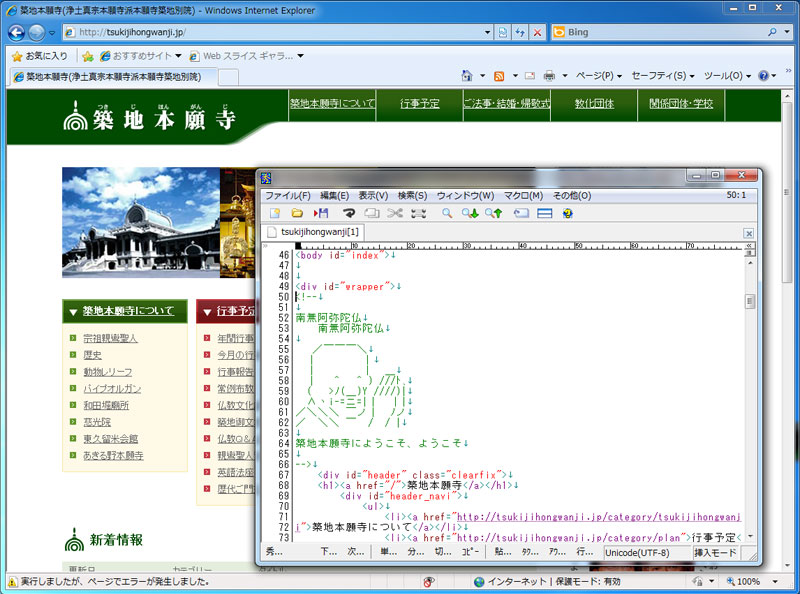Click the script error warning icon in IE status bar

pos(12,581)
